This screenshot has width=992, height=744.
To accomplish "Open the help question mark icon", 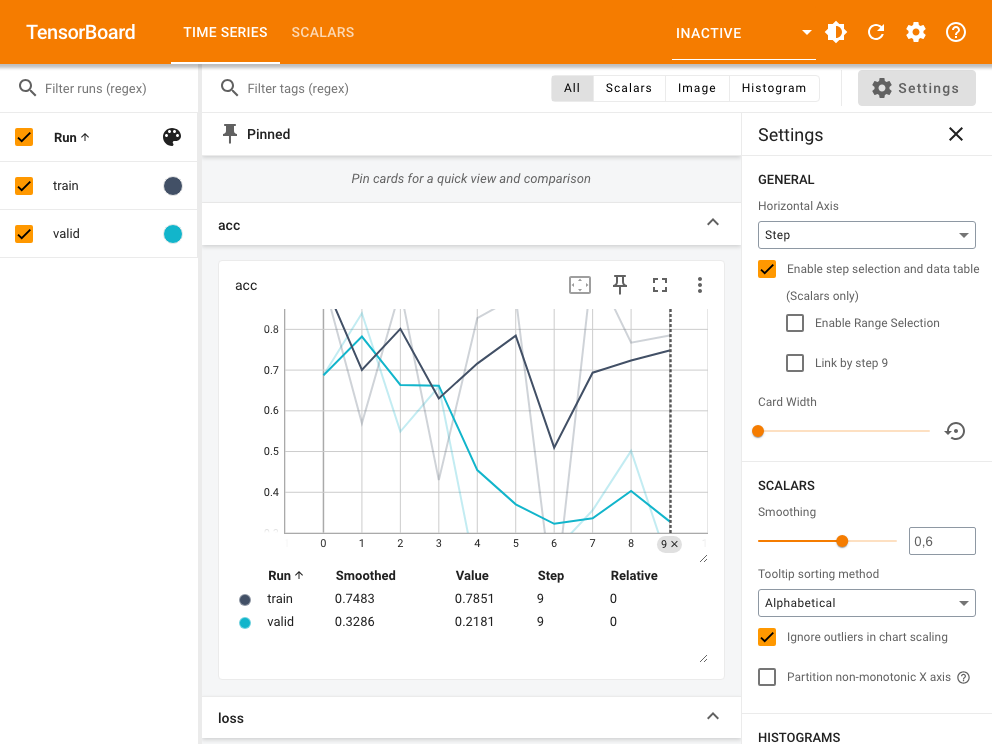I will 956,33.
